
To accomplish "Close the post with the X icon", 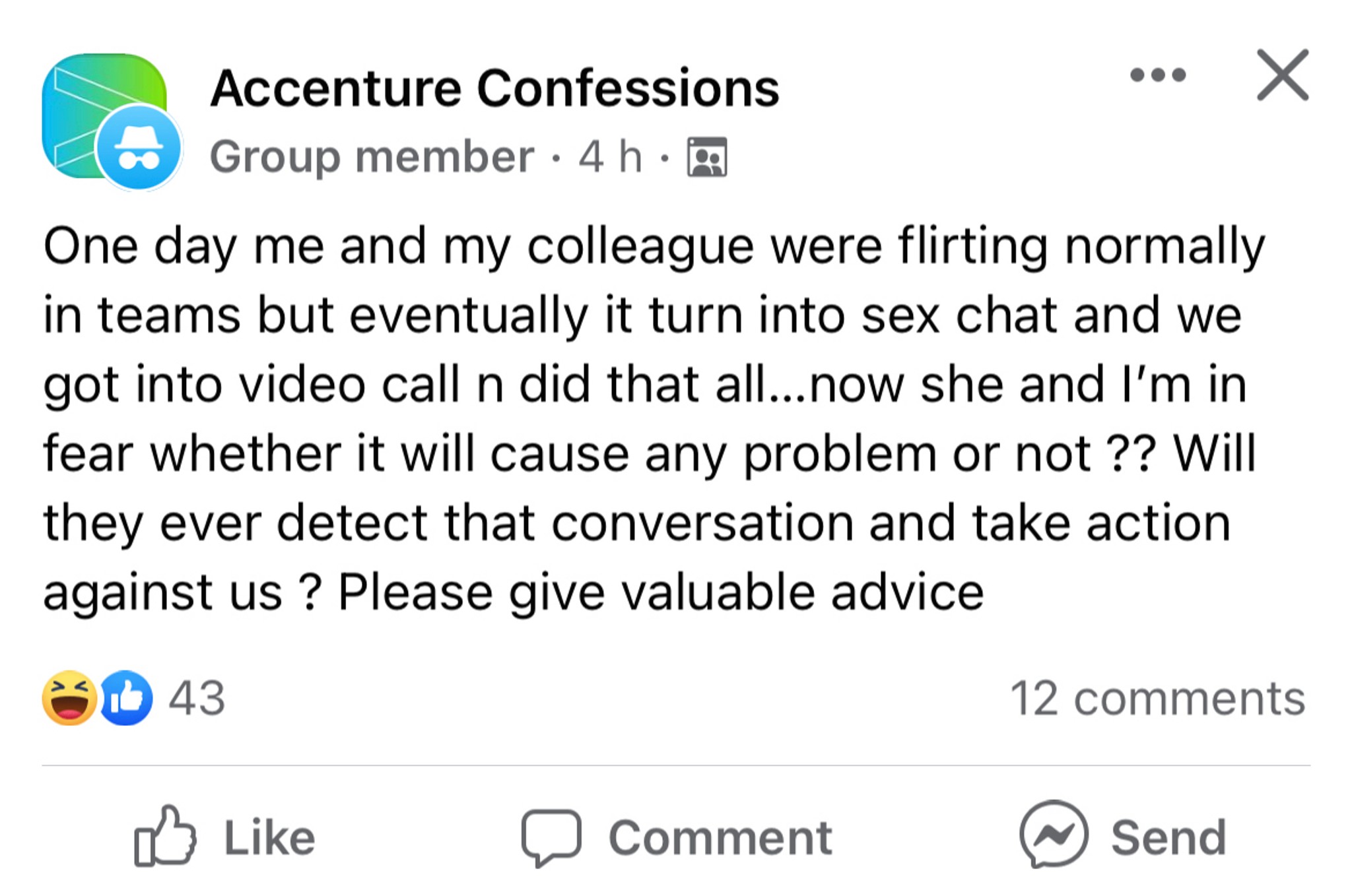I will click(1282, 75).
